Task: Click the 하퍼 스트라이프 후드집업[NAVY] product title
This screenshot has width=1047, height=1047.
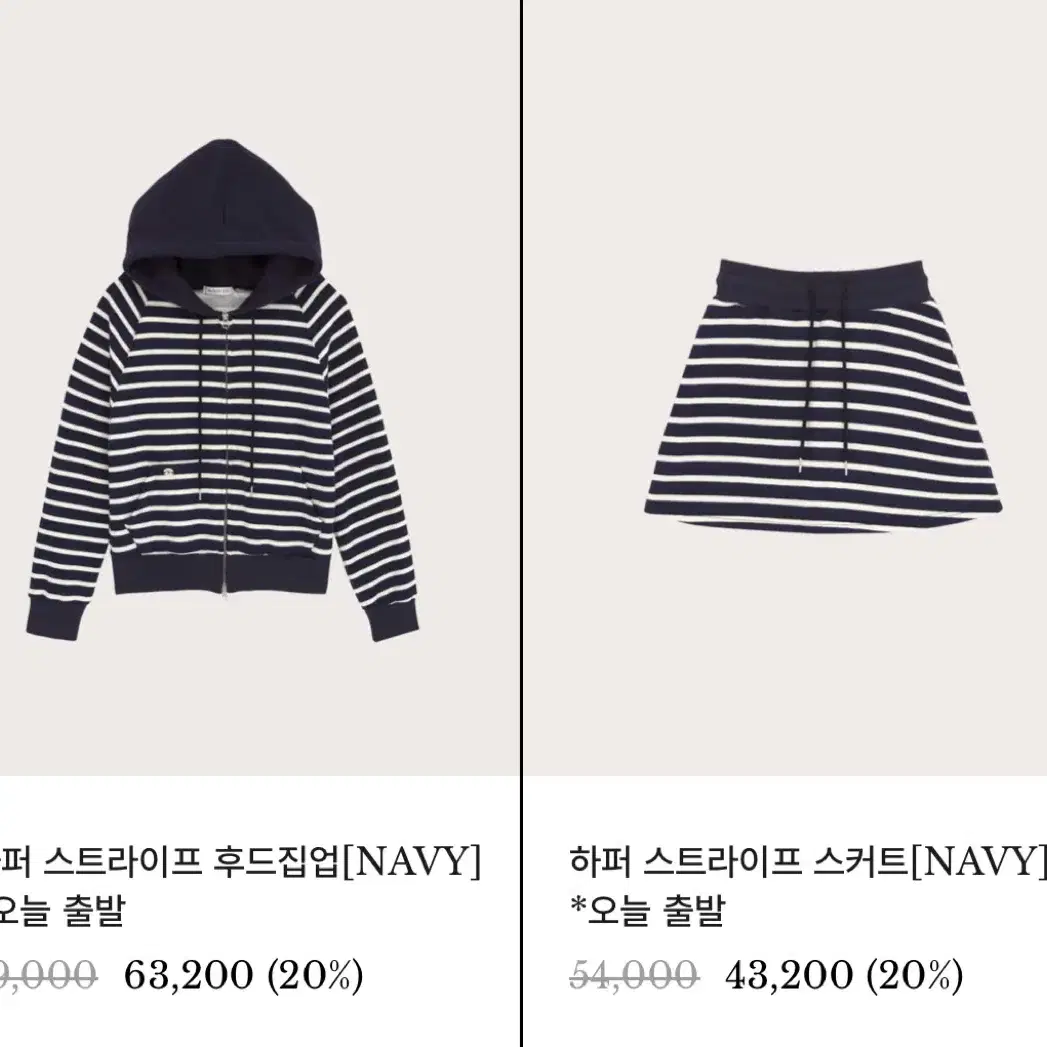Action: click(240, 861)
